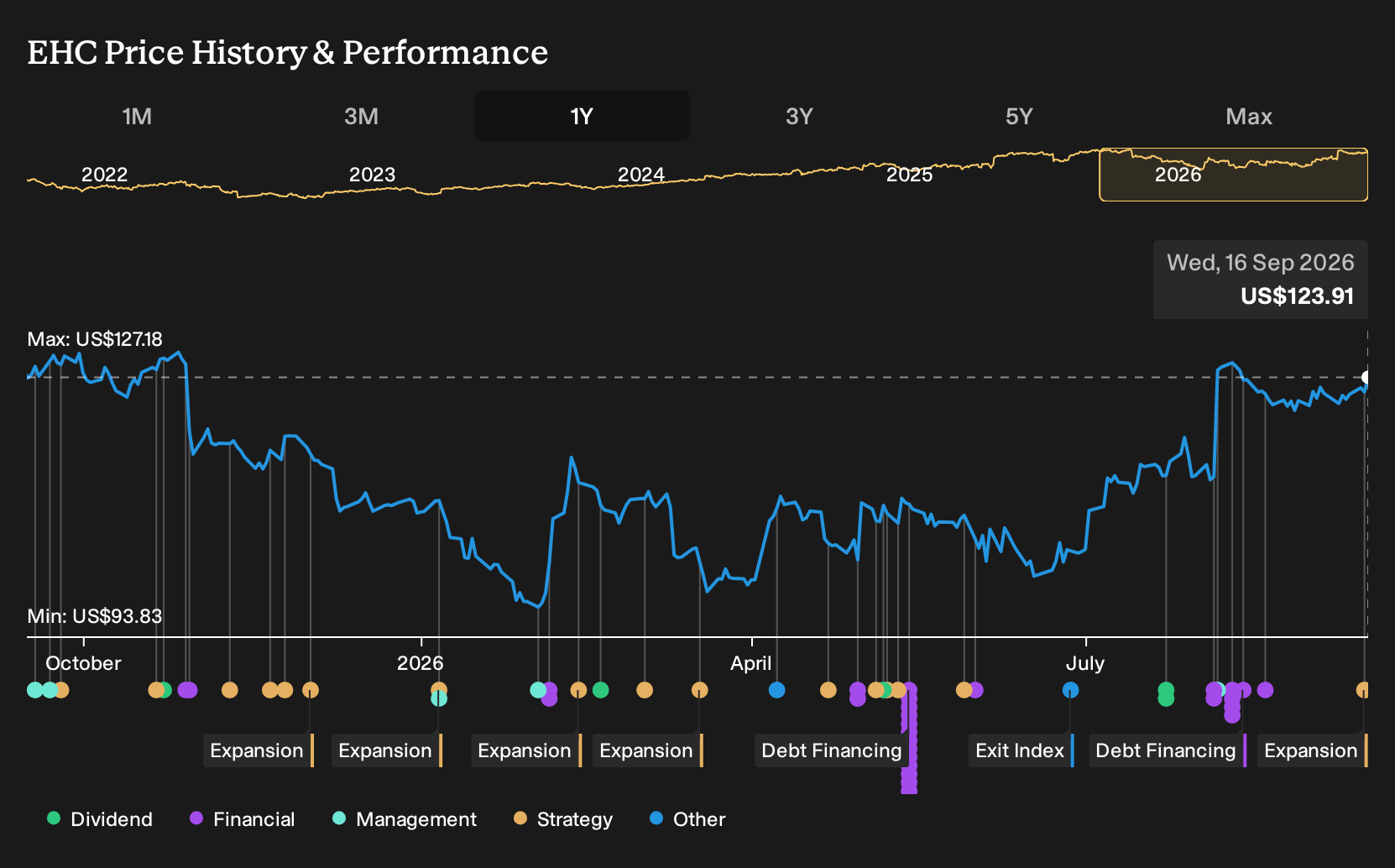Toggle Other events in the legend
Viewport: 1395px width, 868px height.
[x=687, y=819]
